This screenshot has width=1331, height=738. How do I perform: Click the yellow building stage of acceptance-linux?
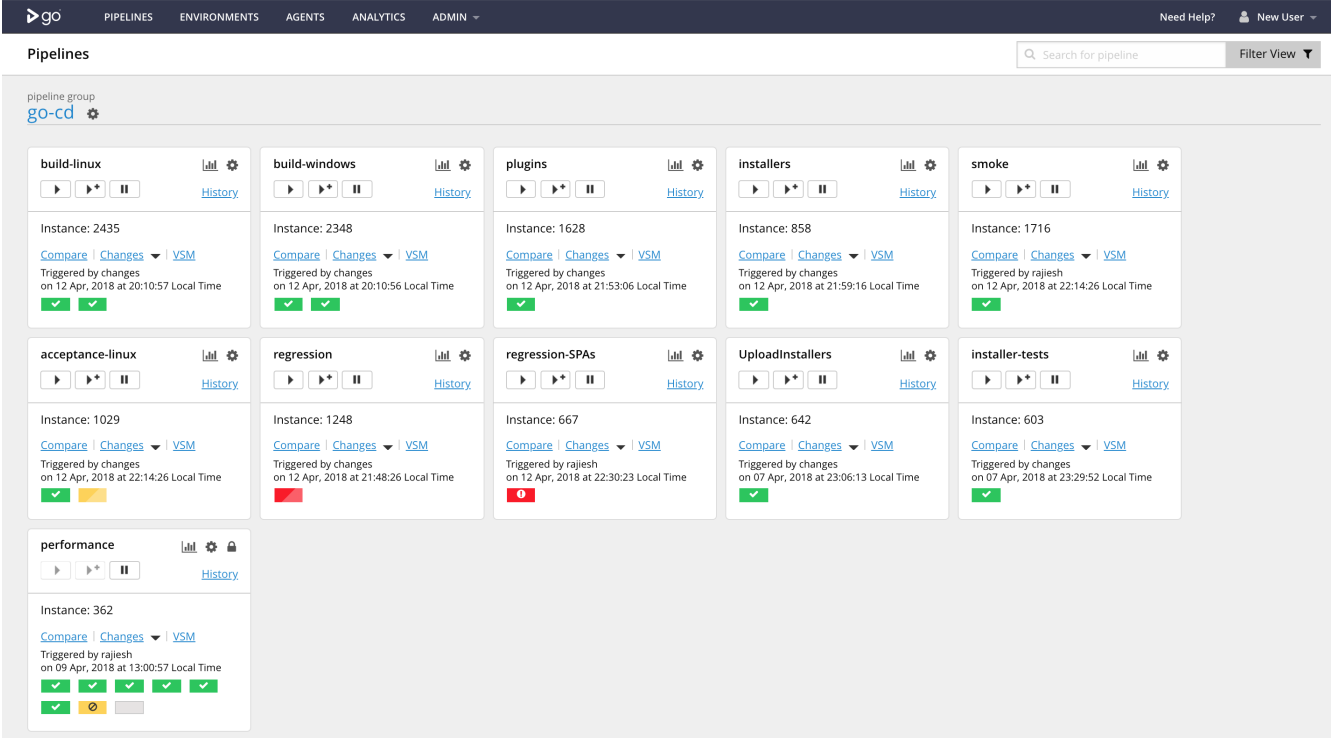coord(92,495)
